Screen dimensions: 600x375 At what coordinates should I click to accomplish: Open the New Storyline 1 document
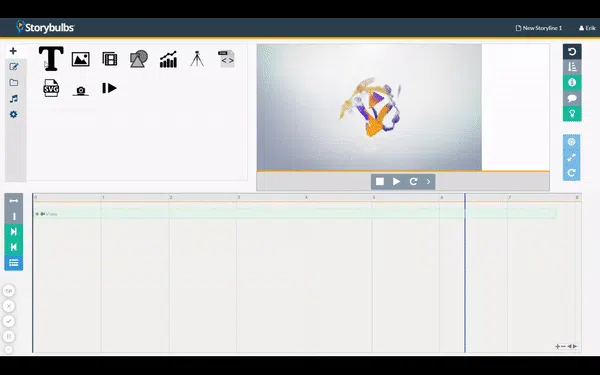[539, 28]
